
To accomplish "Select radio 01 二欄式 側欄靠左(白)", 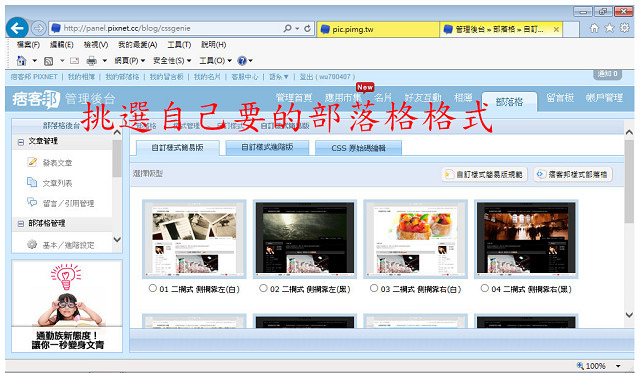I will pyautogui.click(x=153, y=288).
